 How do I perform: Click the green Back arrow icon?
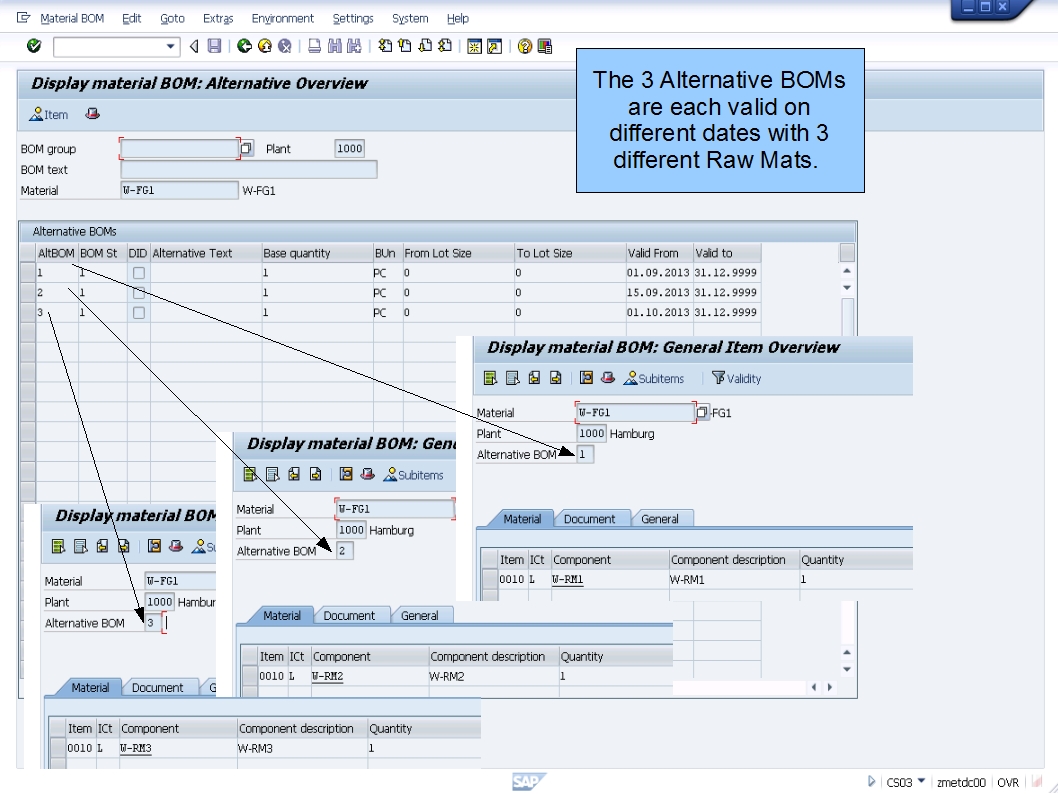244,46
